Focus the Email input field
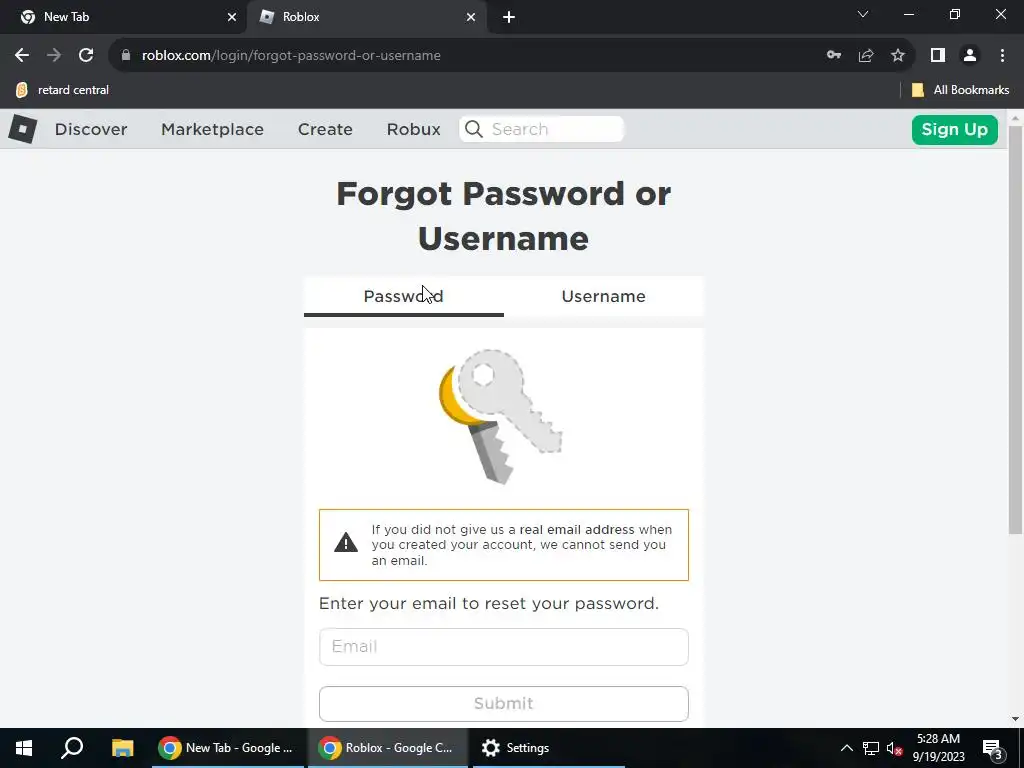 [x=504, y=647]
